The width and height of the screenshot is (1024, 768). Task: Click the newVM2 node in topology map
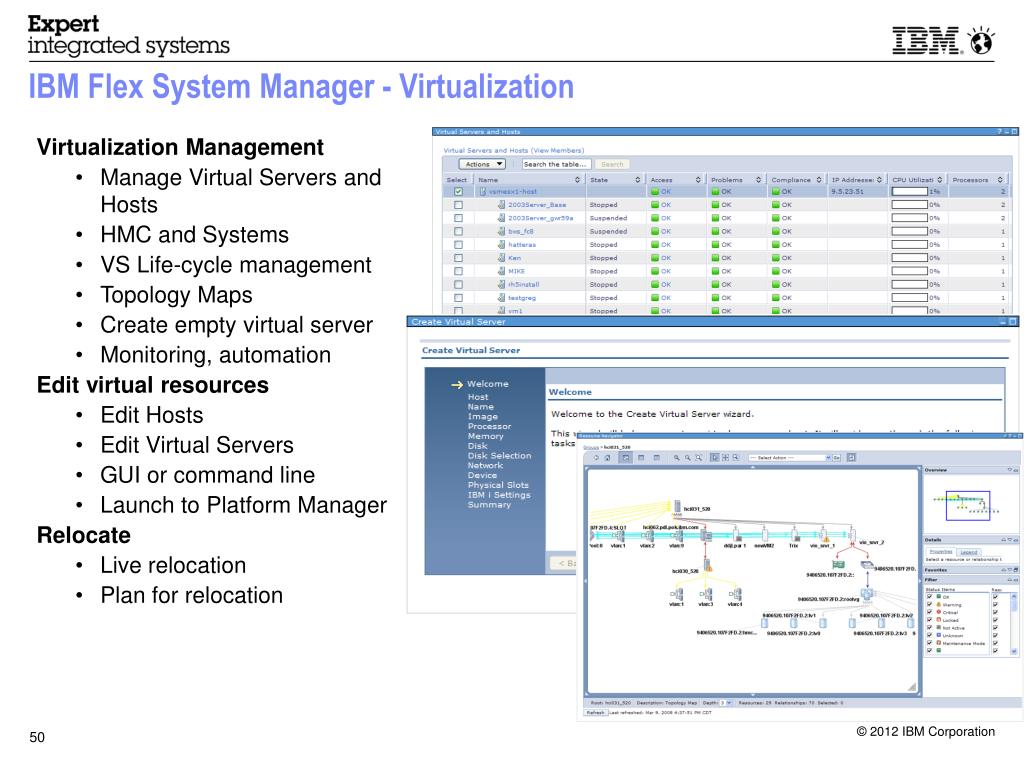click(765, 536)
